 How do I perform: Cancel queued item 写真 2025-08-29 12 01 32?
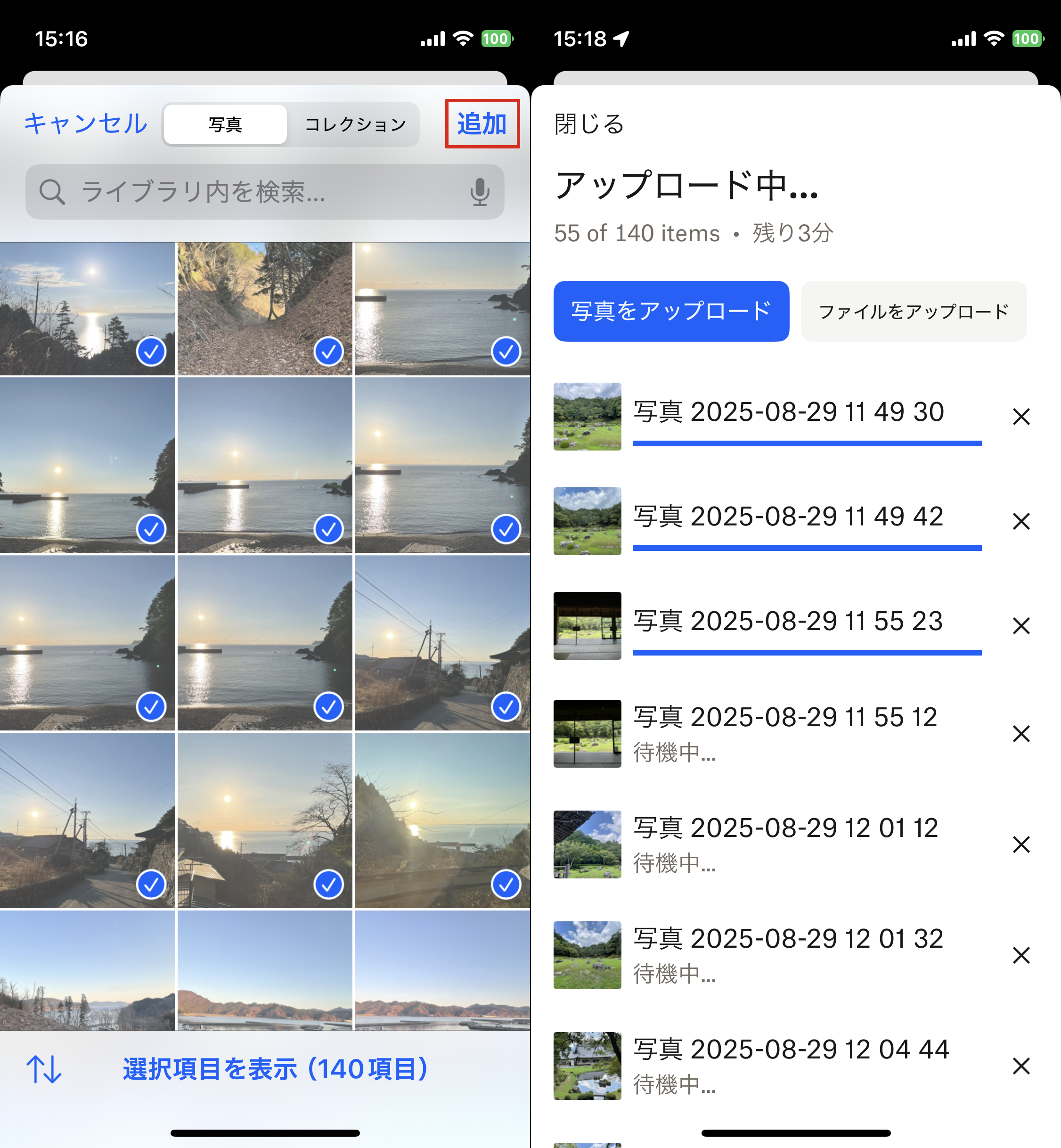tap(1021, 955)
